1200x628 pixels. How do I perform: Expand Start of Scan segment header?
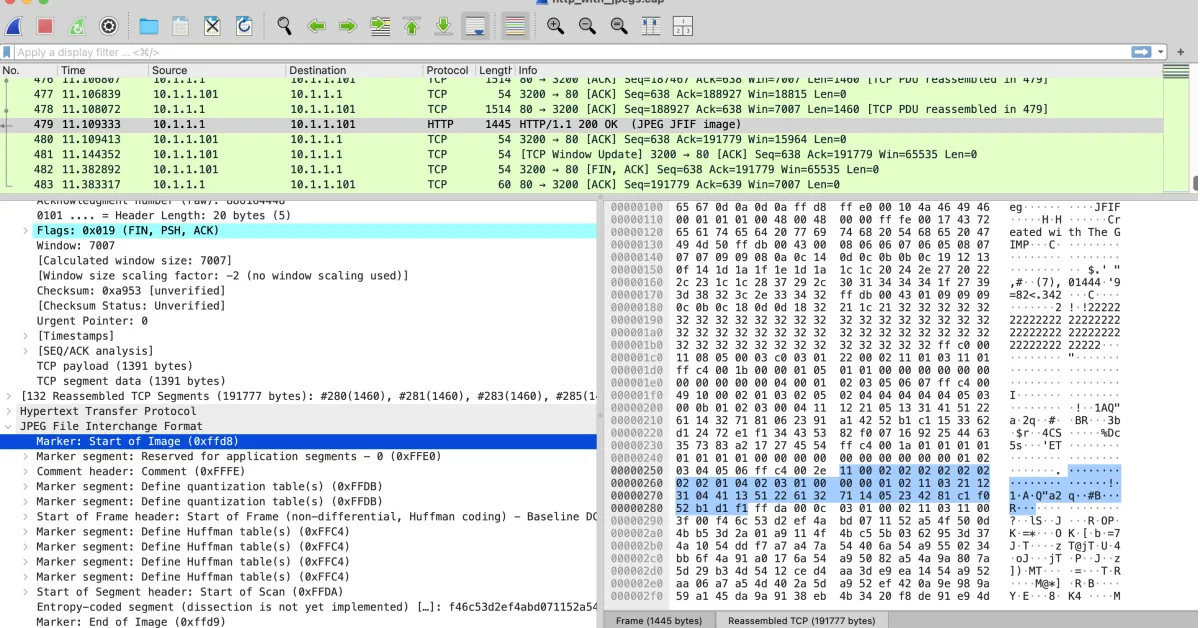pos(26,592)
